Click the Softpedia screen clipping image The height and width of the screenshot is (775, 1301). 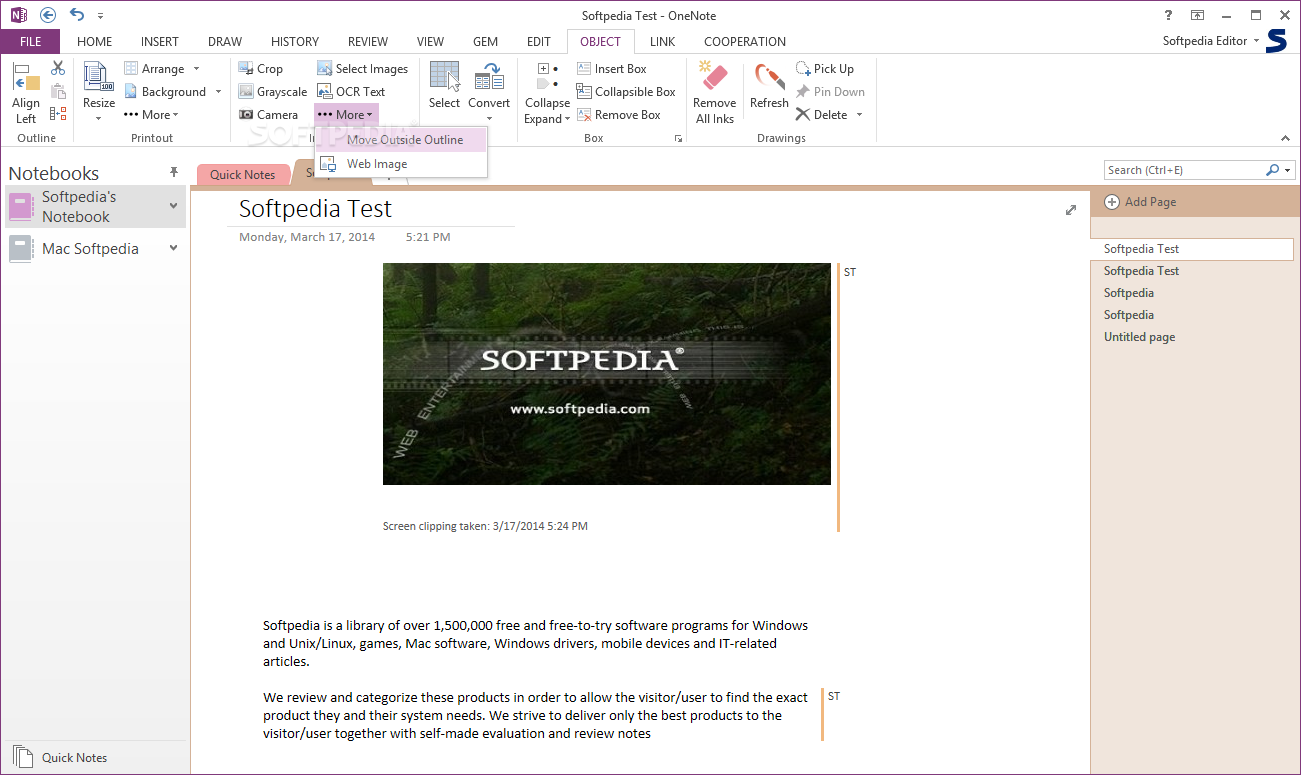[607, 374]
